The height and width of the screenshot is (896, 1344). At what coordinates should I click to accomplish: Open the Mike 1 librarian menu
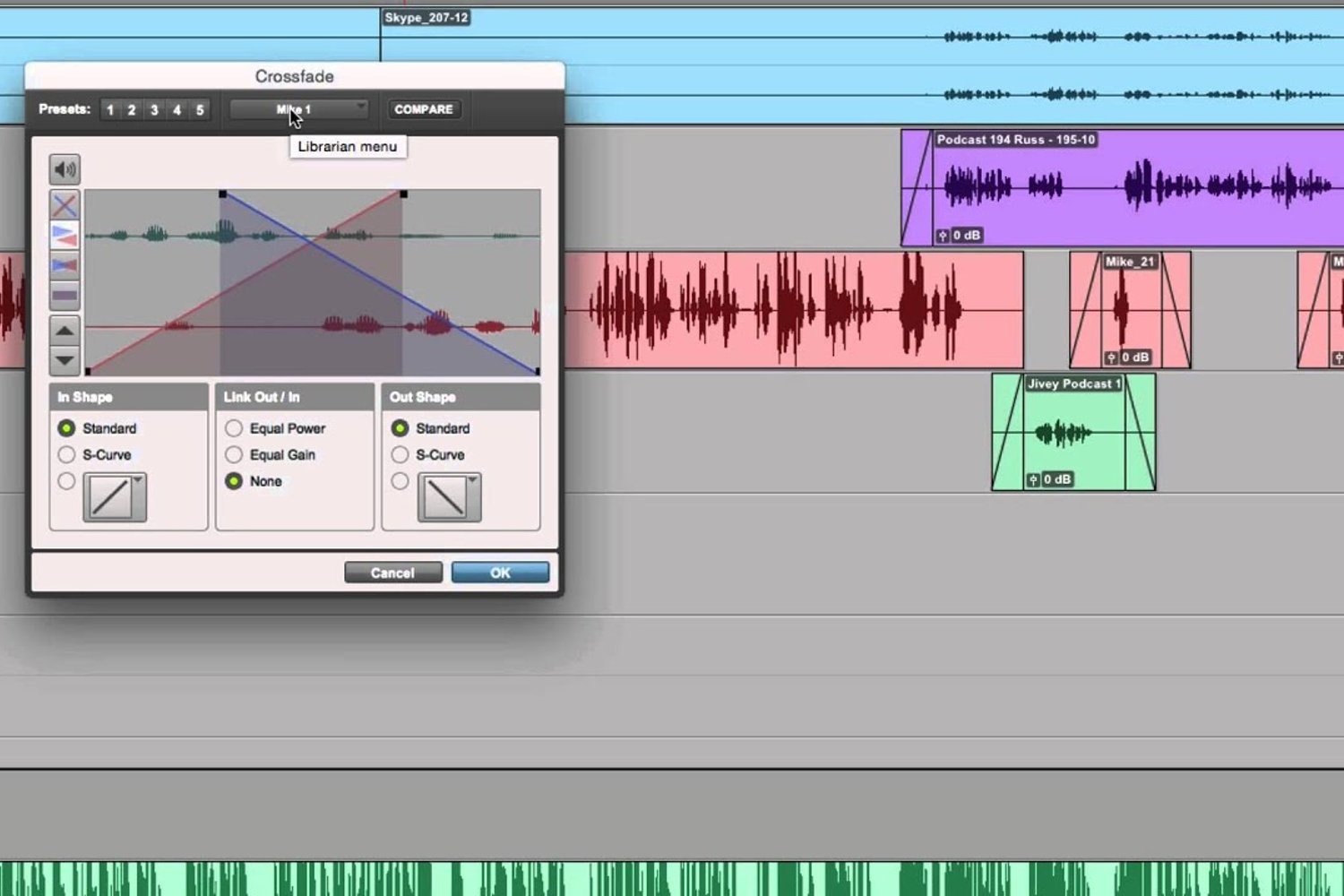[298, 108]
